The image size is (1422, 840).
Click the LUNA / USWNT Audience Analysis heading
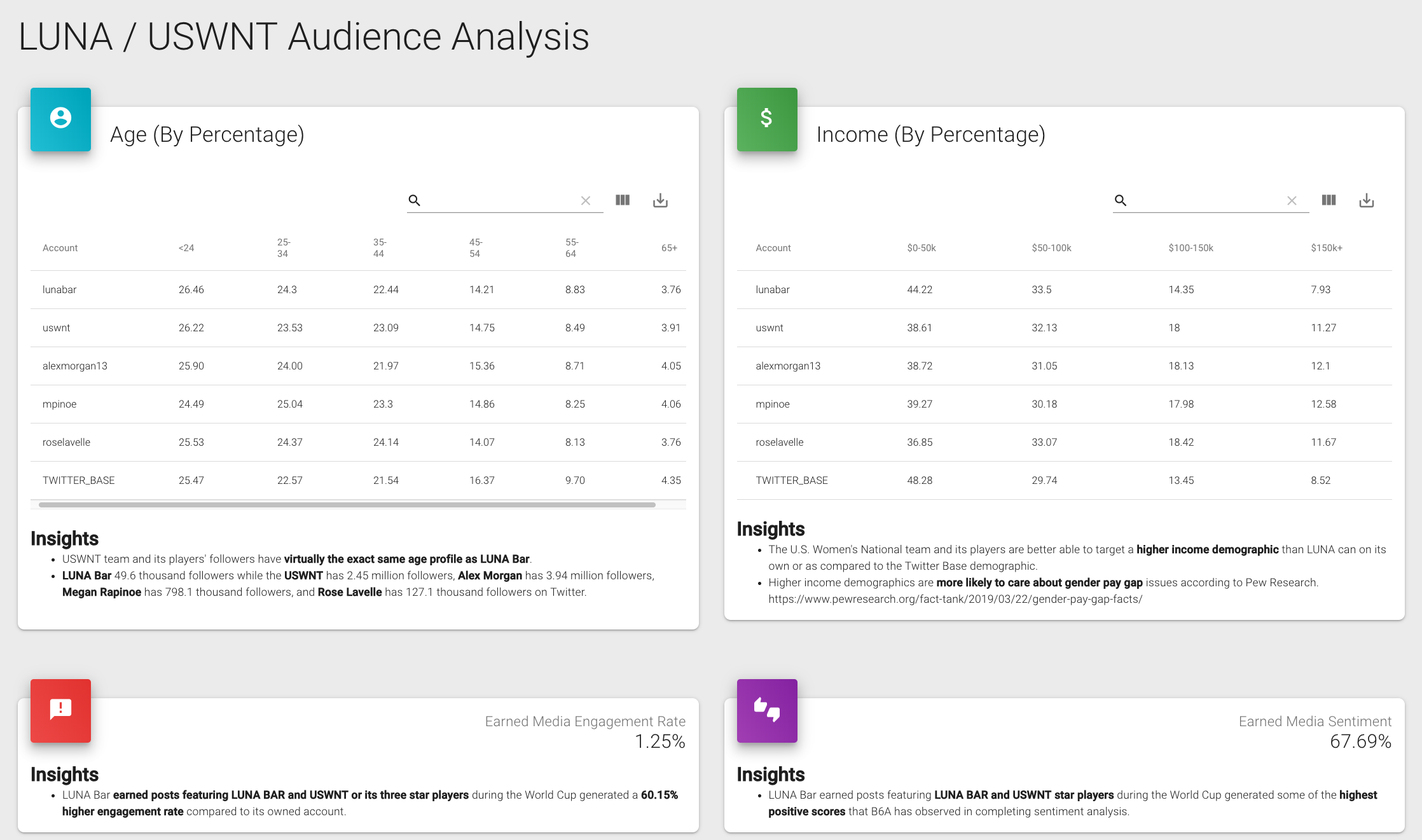pyautogui.click(x=304, y=37)
